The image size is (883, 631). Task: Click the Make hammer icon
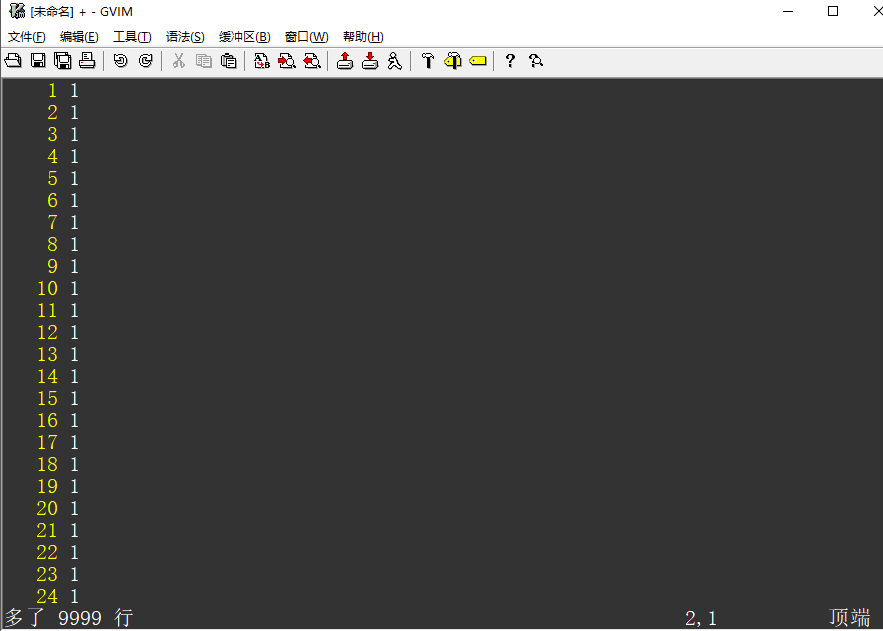tap(427, 61)
